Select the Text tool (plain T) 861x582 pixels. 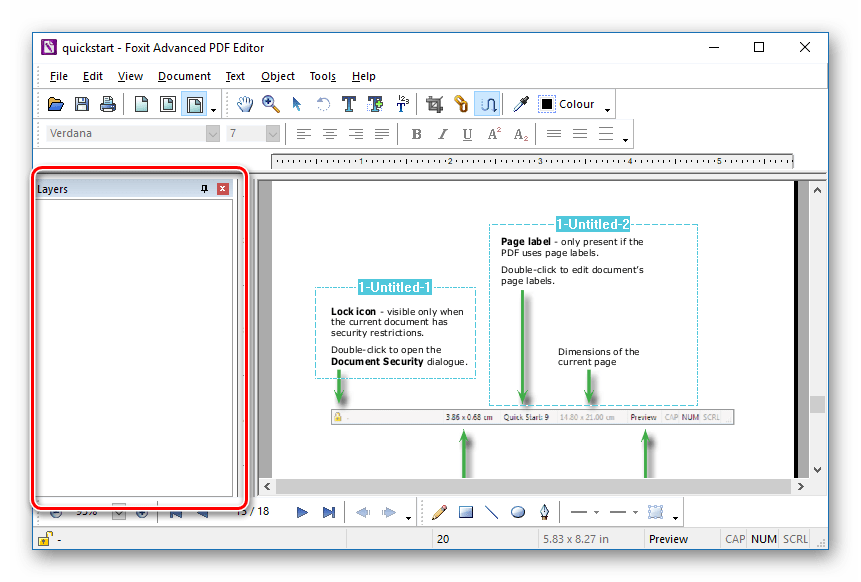(x=349, y=104)
